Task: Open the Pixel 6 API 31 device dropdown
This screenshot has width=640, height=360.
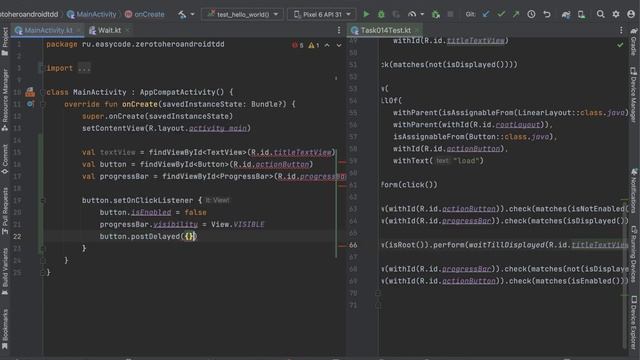Action: [x=322, y=14]
